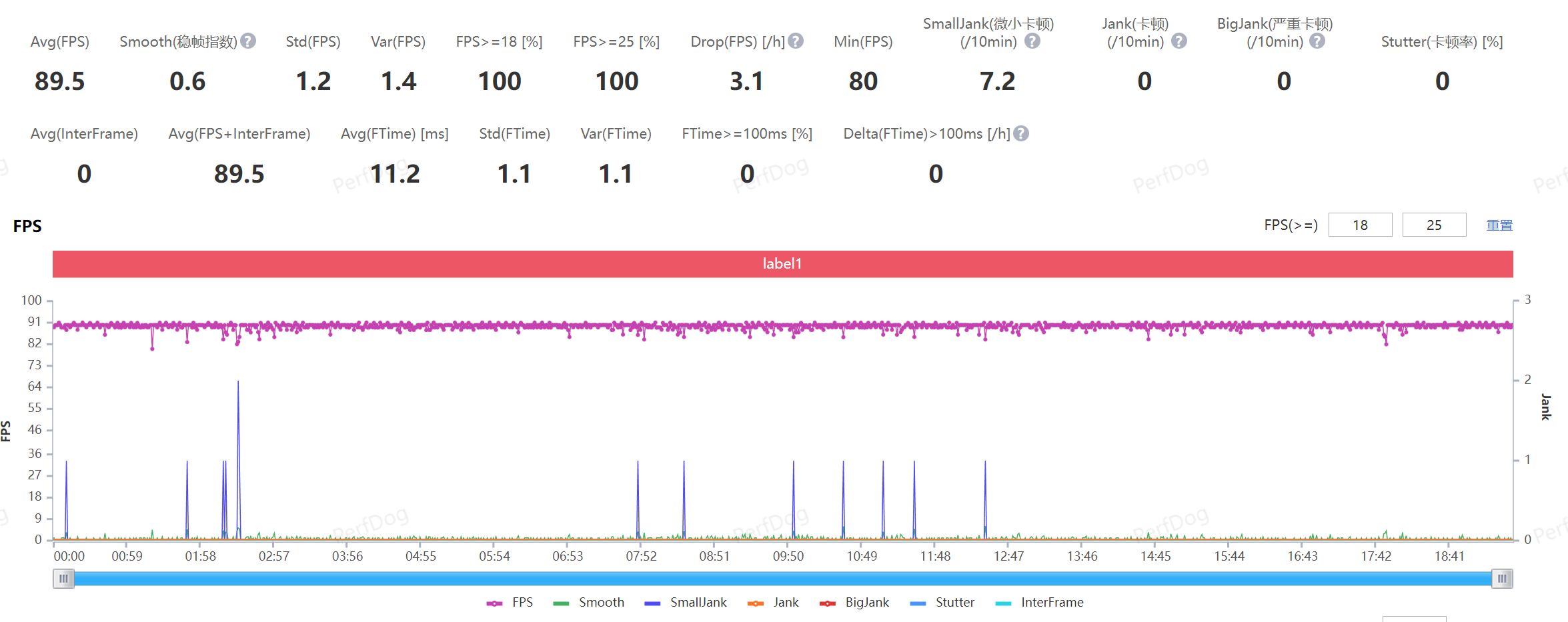Click right handle of timeline range slider
The width and height of the screenshot is (1568, 622).
[1502, 579]
